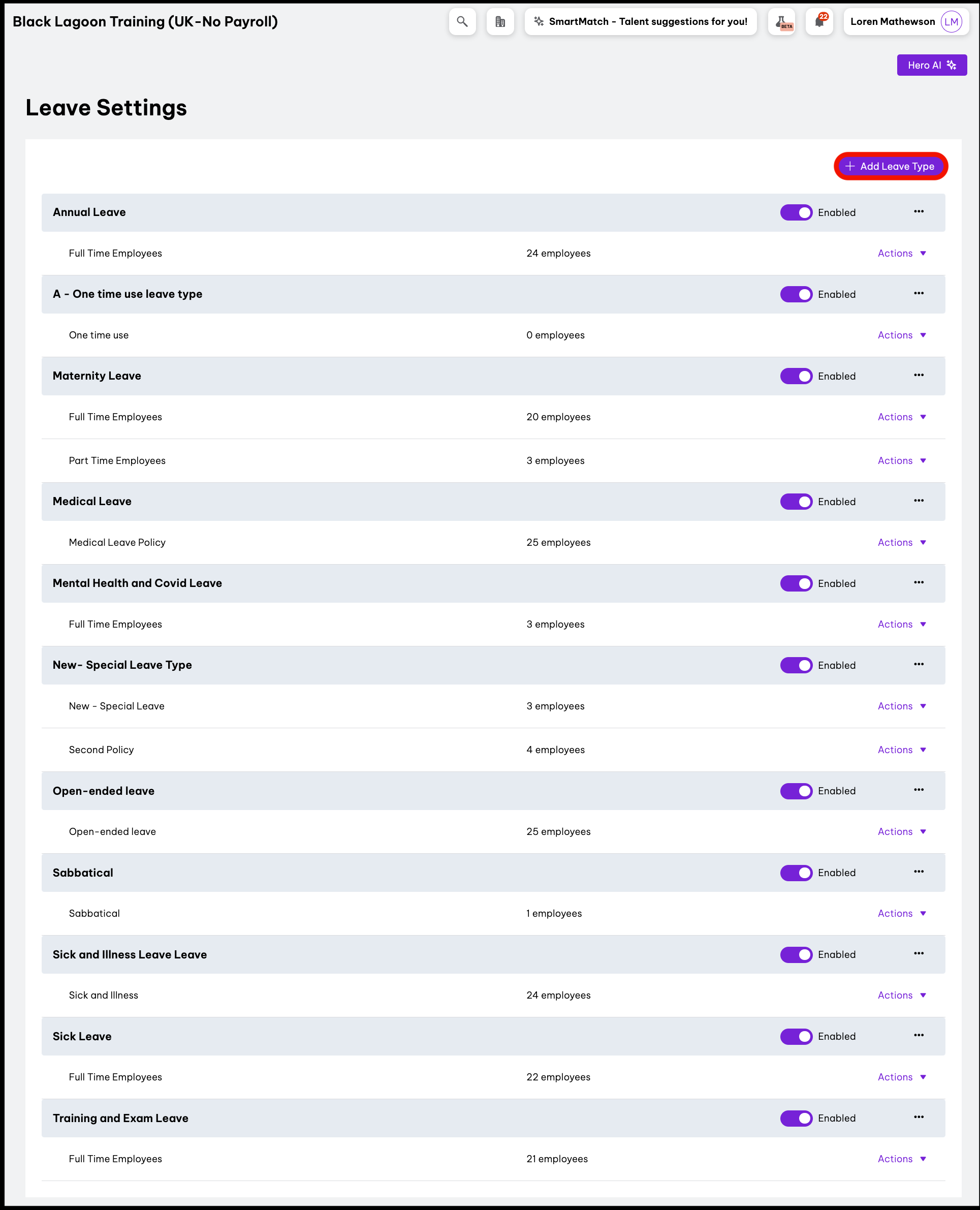The width and height of the screenshot is (980, 1210).
Task: Open the three-dot menu for Annual Leave
Action: click(919, 212)
